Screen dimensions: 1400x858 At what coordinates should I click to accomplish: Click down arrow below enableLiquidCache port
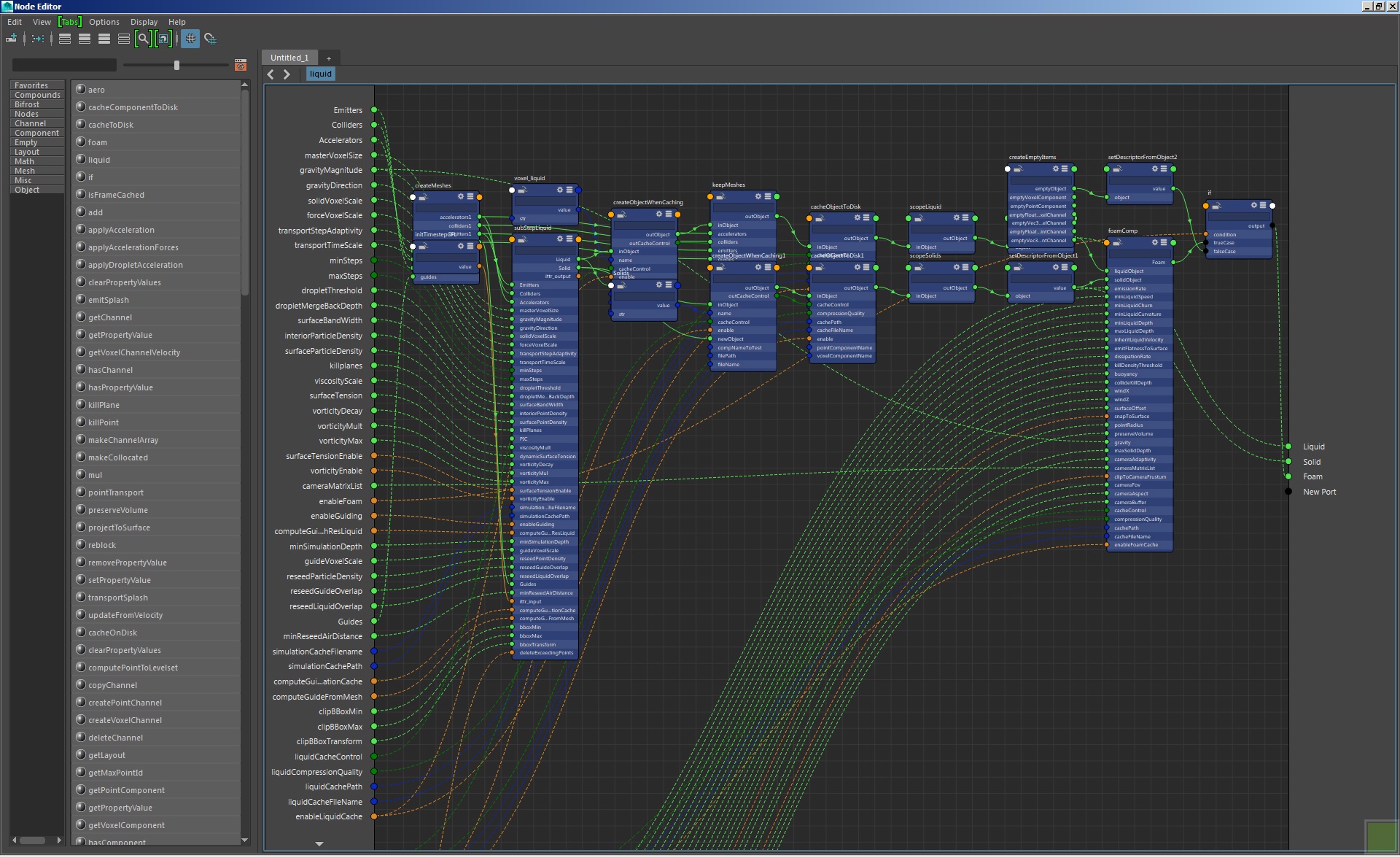pos(319,843)
